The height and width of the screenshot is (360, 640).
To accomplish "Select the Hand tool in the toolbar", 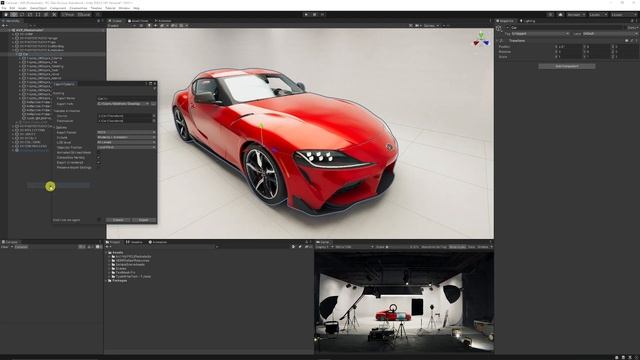I will (x=6, y=14).
